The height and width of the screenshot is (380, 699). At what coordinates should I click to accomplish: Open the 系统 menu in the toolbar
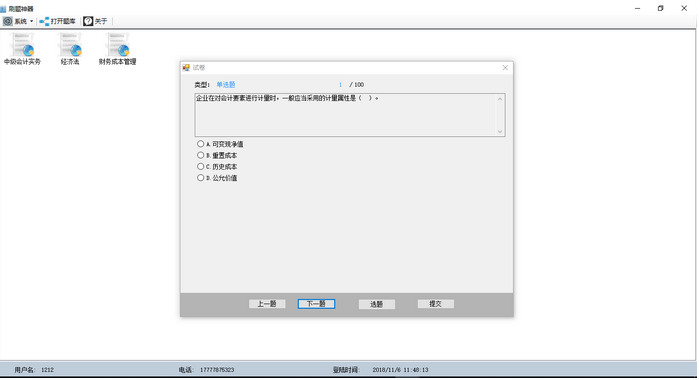[18, 21]
